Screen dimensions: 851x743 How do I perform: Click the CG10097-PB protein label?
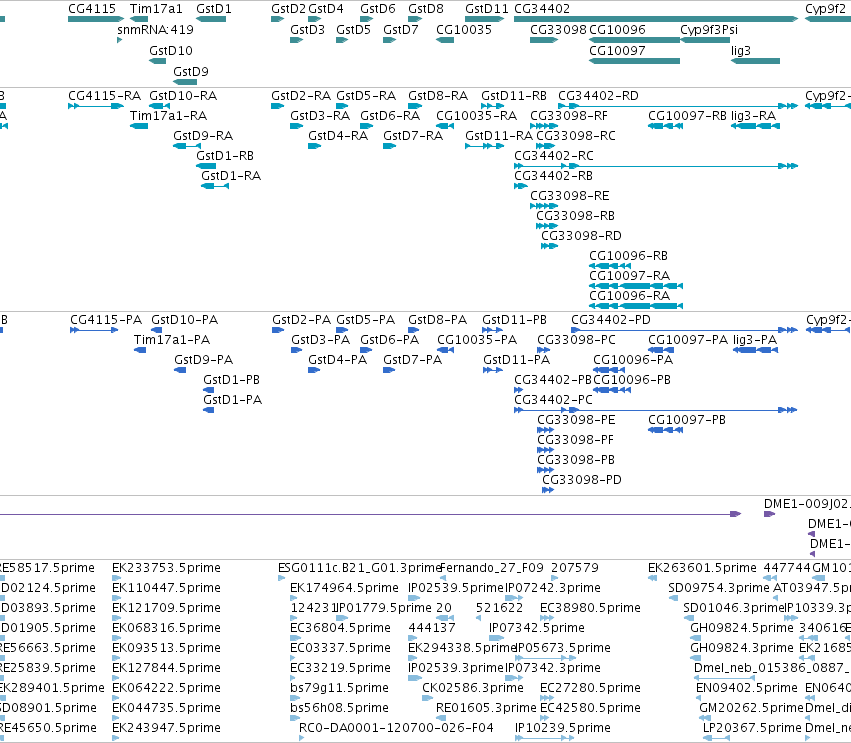click(687, 420)
